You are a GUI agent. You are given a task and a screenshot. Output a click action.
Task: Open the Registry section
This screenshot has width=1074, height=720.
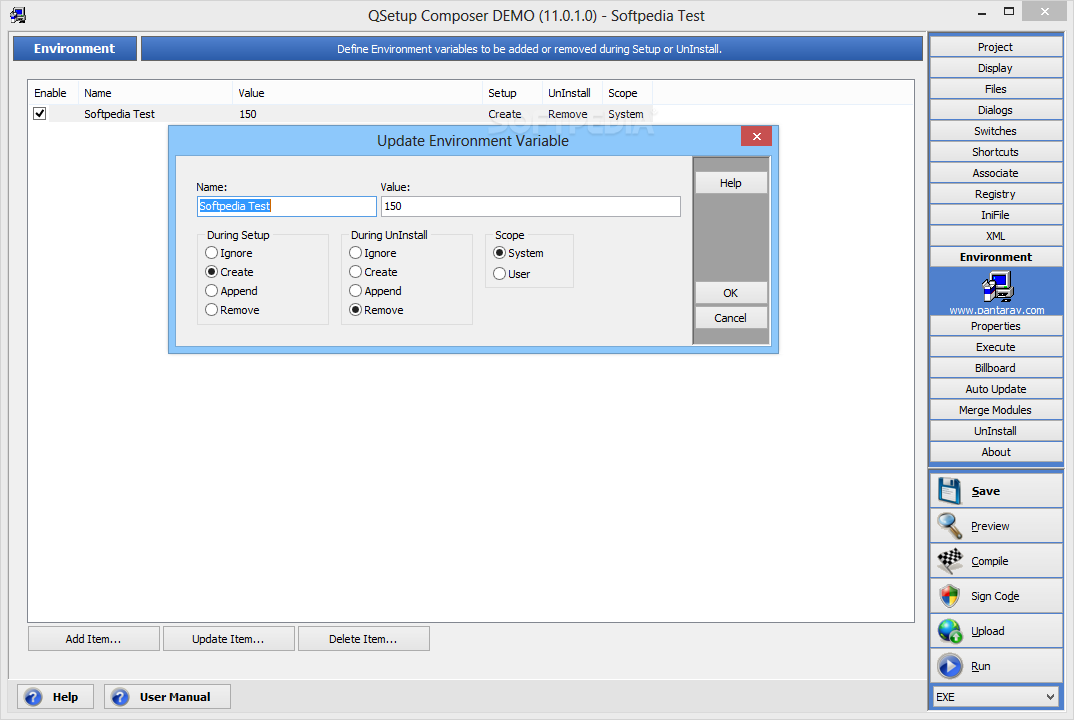(996, 194)
